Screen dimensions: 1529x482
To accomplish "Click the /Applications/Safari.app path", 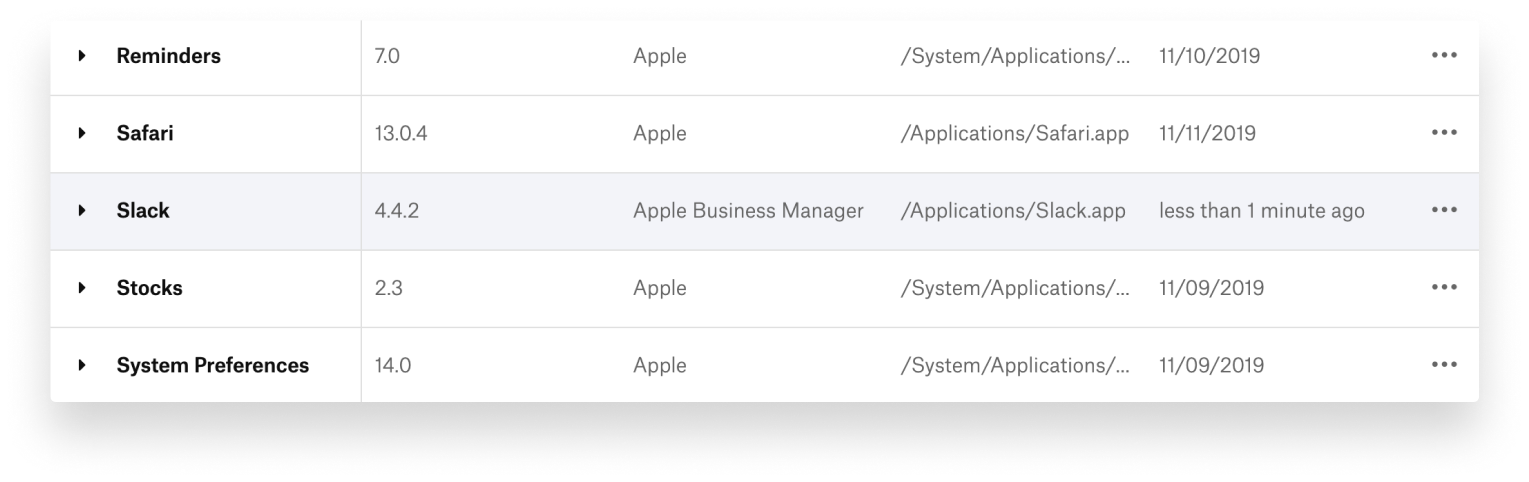I will (1014, 133).
